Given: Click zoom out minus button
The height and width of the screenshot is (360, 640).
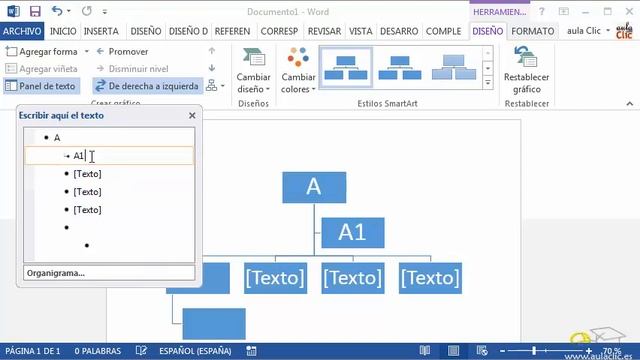Looking at the screenshot, I should [x=502, y=351].
